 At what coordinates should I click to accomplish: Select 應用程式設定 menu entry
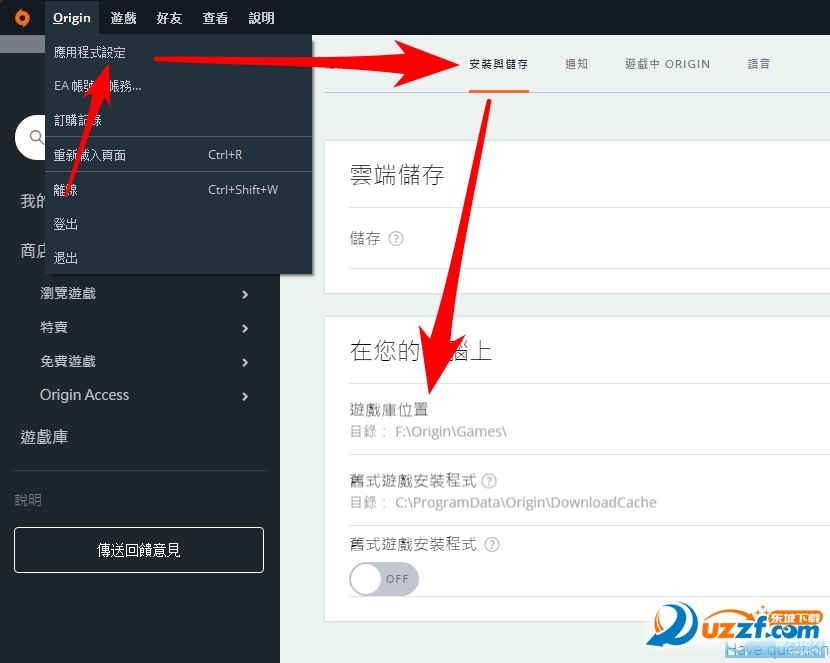pyautogui.click(x=178, y=52)
